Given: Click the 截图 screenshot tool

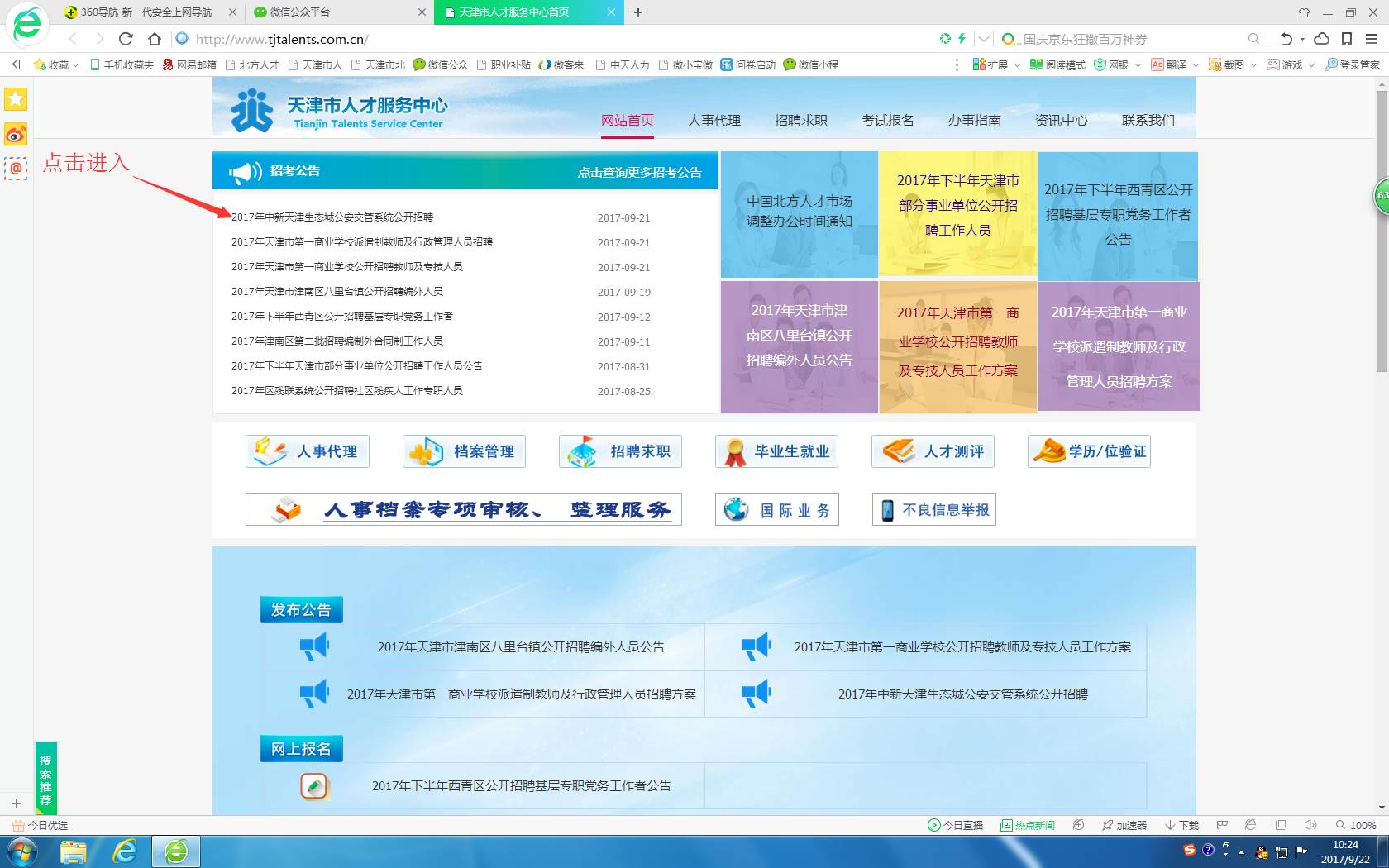Looking at the screenshot, I should point(1226,64).
